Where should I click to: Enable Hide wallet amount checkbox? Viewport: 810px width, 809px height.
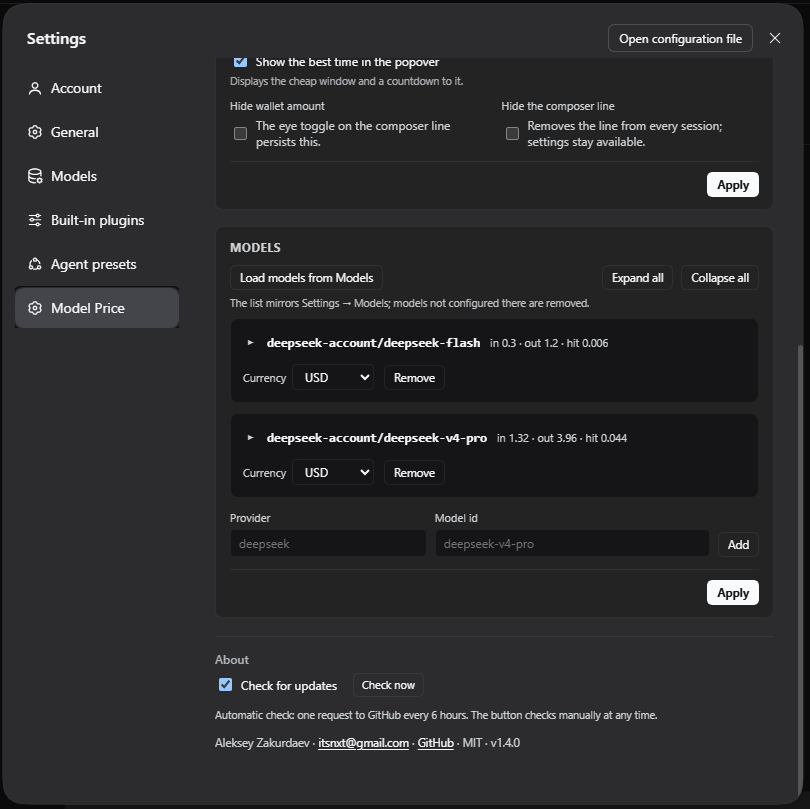pos(240,134)
